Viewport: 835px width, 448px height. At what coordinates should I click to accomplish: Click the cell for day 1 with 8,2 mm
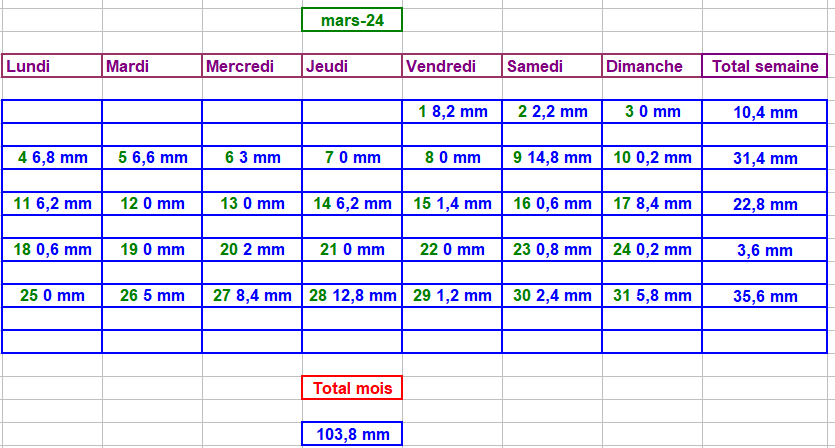[x=452, y=112]
